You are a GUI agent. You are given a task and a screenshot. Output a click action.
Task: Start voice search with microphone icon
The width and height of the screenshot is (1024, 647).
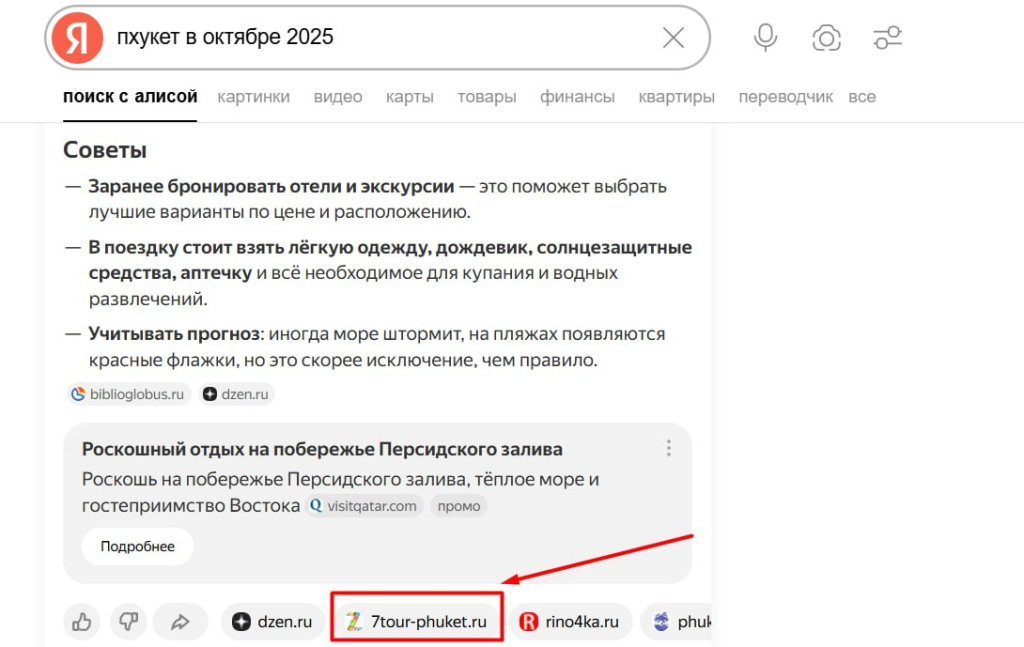(765, 38)
